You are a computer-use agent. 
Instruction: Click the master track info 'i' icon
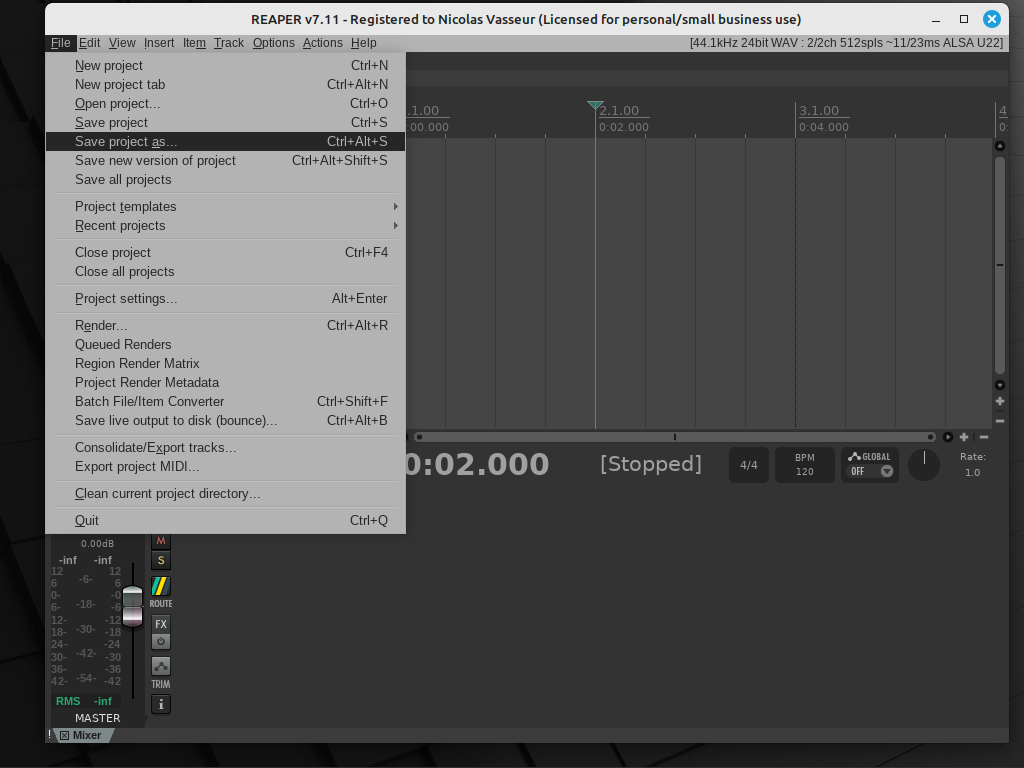pyautogui.click(x=161, y=704)
